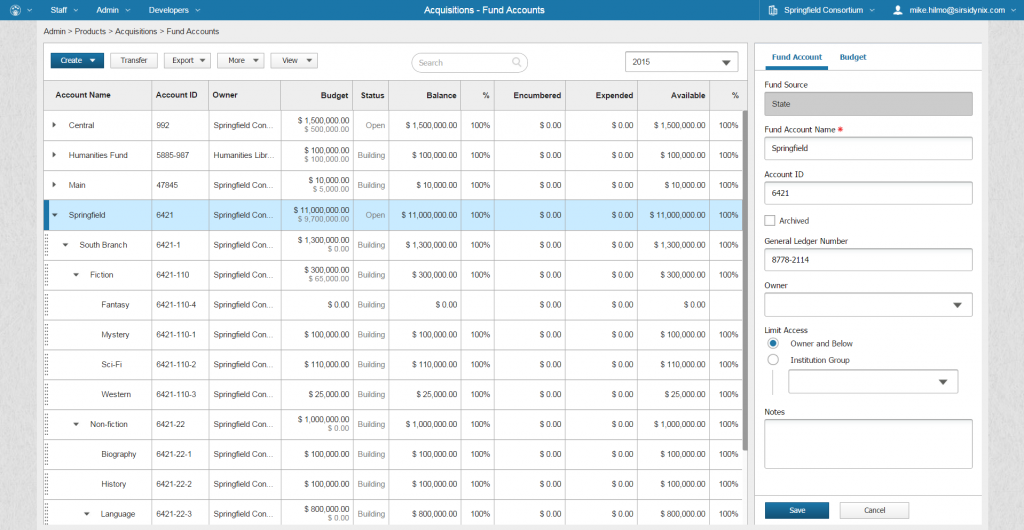The image size is (1024, 530).
Task: Click the table vertical scrollbar
Action: click(745, 280)
